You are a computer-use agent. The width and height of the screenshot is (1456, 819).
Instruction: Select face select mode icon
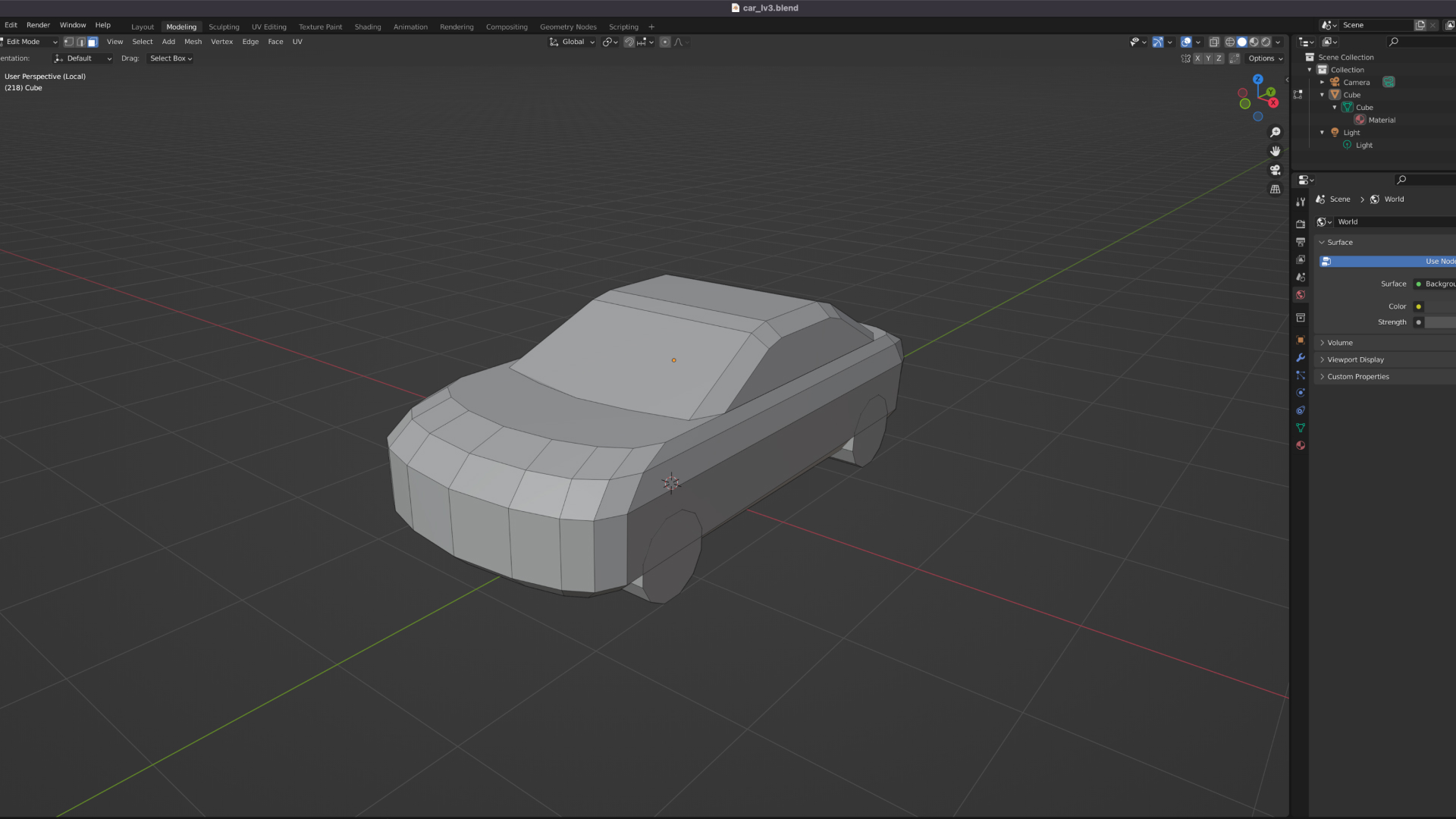click(x=93, y=42)
